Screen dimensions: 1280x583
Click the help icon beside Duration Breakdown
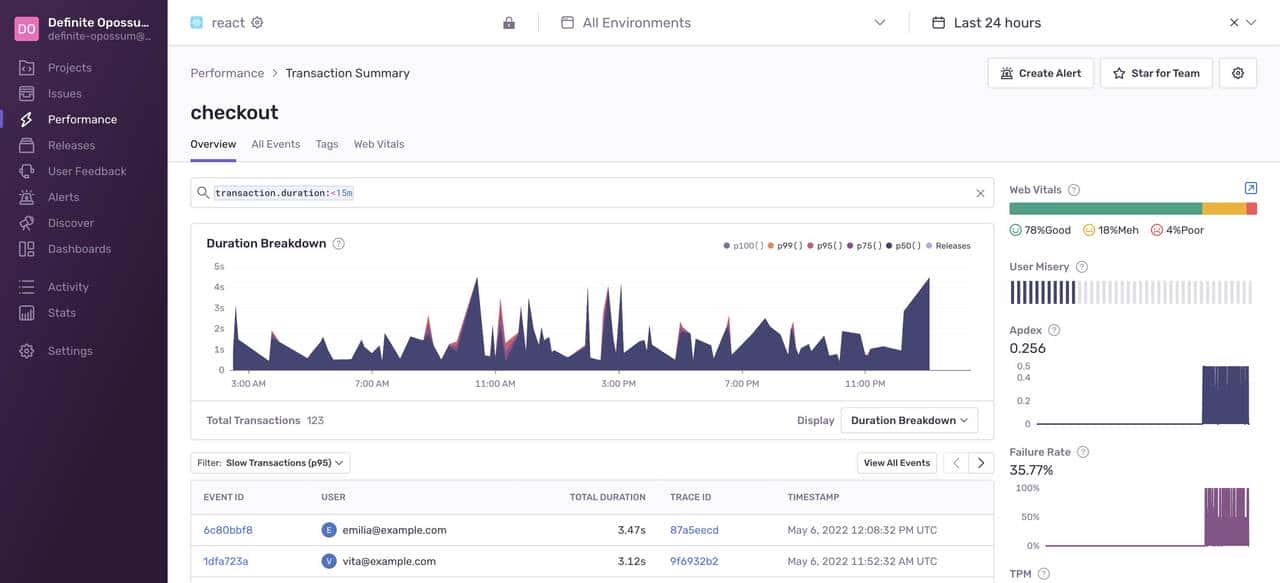pos(339,244)
